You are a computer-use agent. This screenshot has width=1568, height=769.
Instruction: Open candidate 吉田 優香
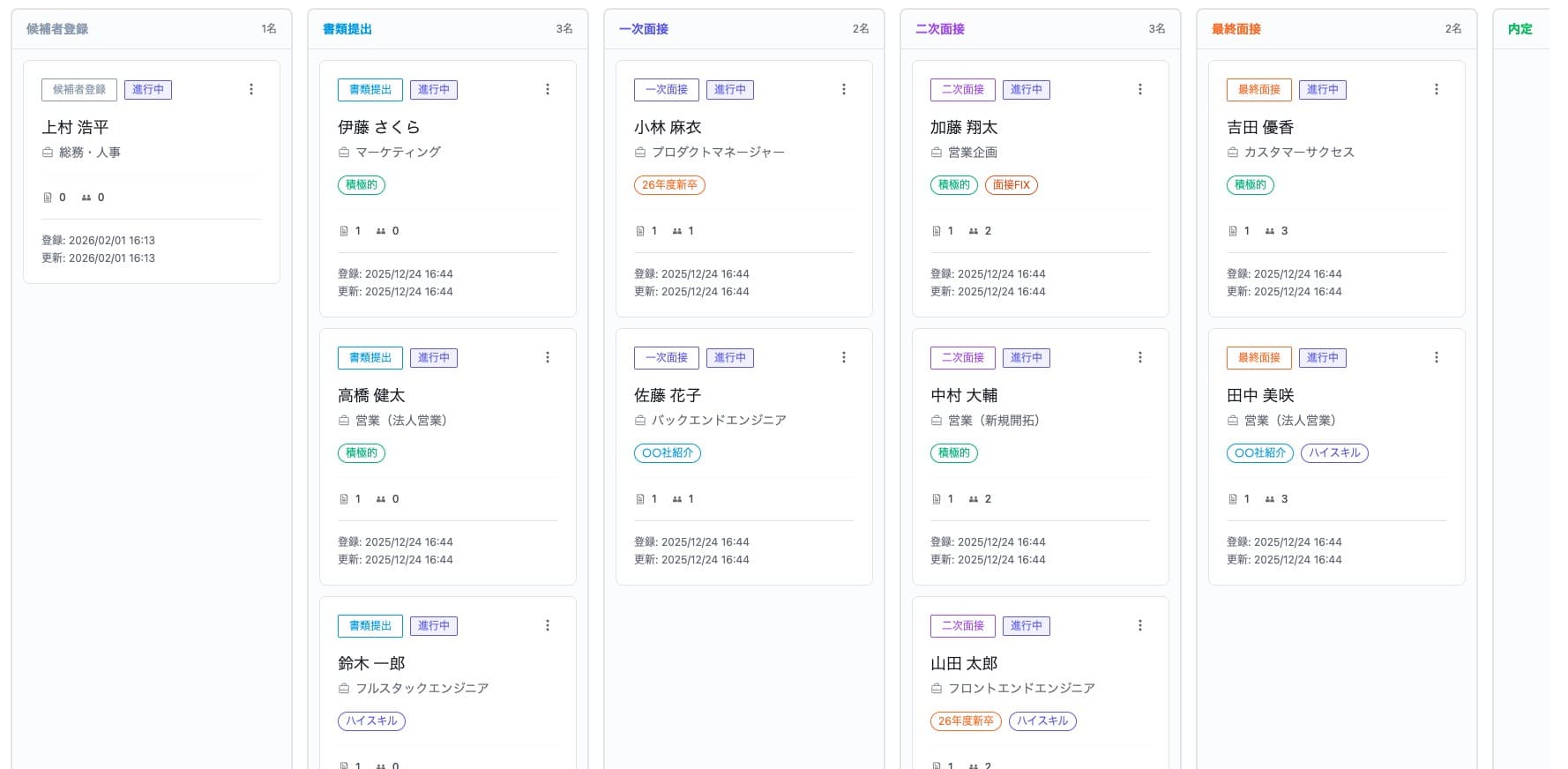pos(1260,127)
